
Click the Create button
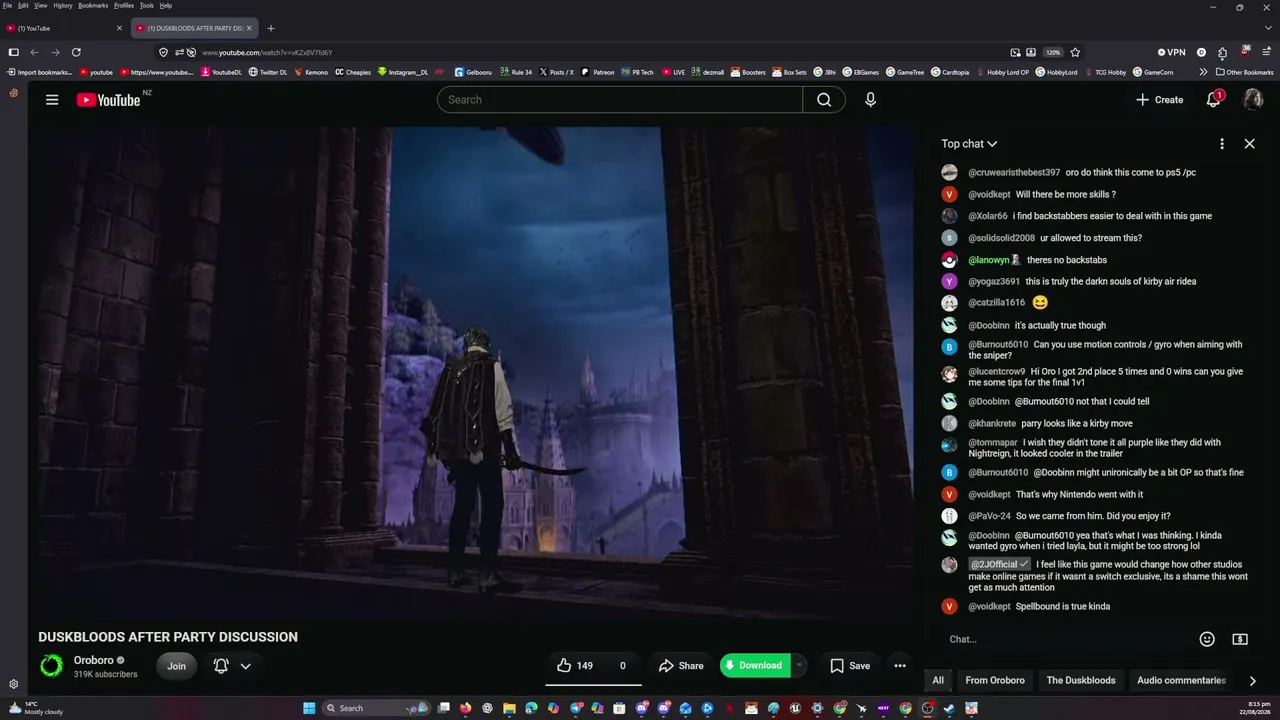[x=1160, y=100]
